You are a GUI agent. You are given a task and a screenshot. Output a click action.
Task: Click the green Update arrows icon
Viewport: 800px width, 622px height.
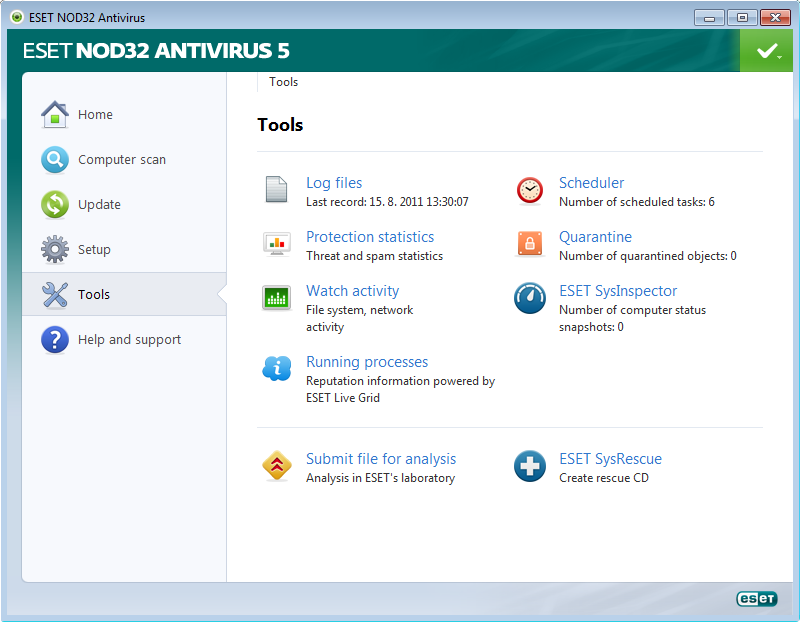tap(55, 205)
